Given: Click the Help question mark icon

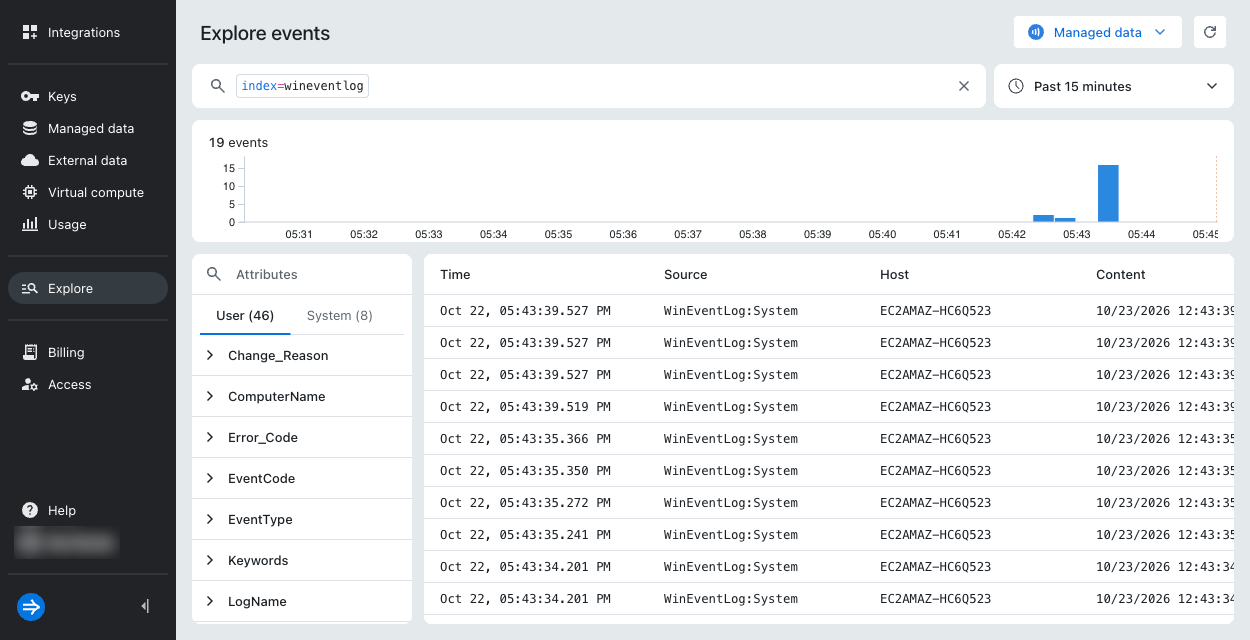Looking at the screenshot, I should tap(30, 511).
